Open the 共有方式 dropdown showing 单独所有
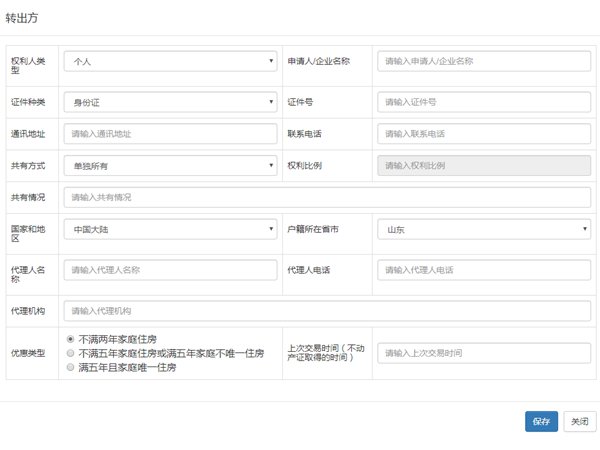 [x=170, y=165]
